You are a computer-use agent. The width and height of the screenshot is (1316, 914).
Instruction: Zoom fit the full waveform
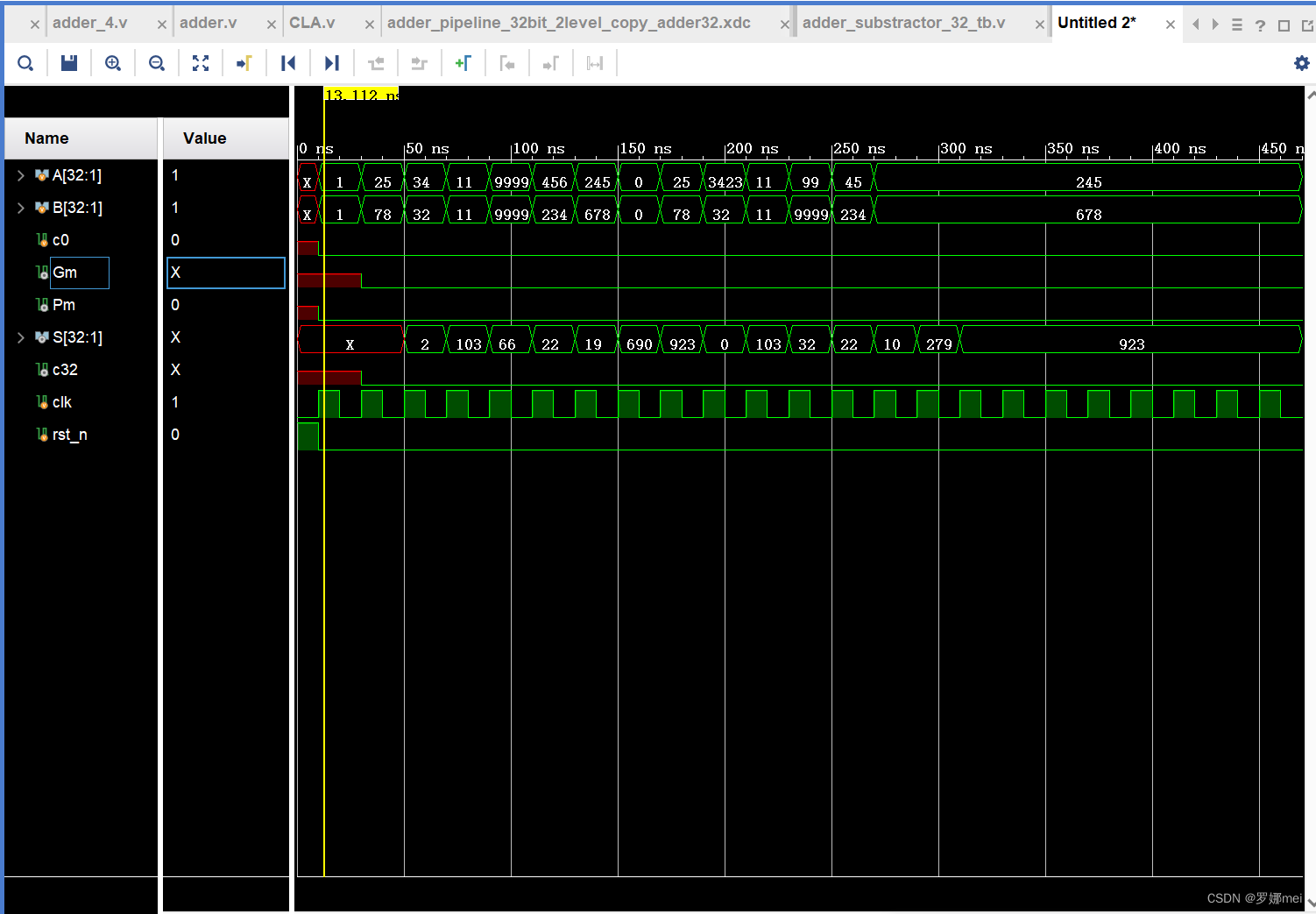[x=201, y=63]
